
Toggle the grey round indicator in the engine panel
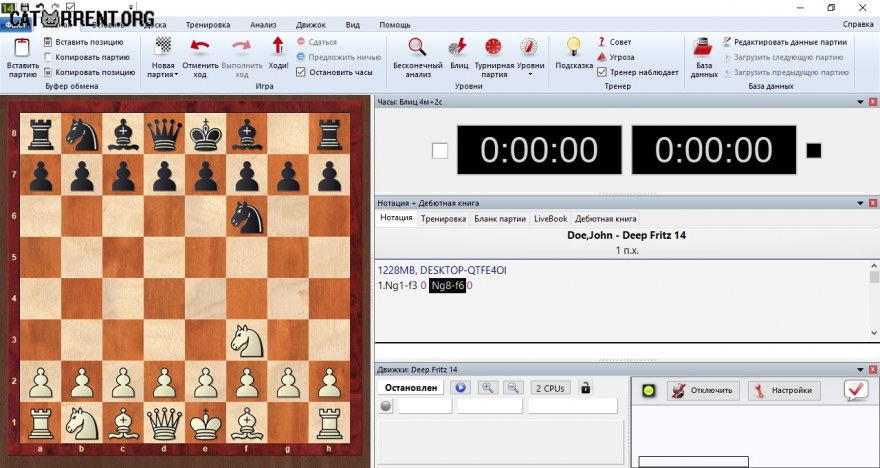386,406
